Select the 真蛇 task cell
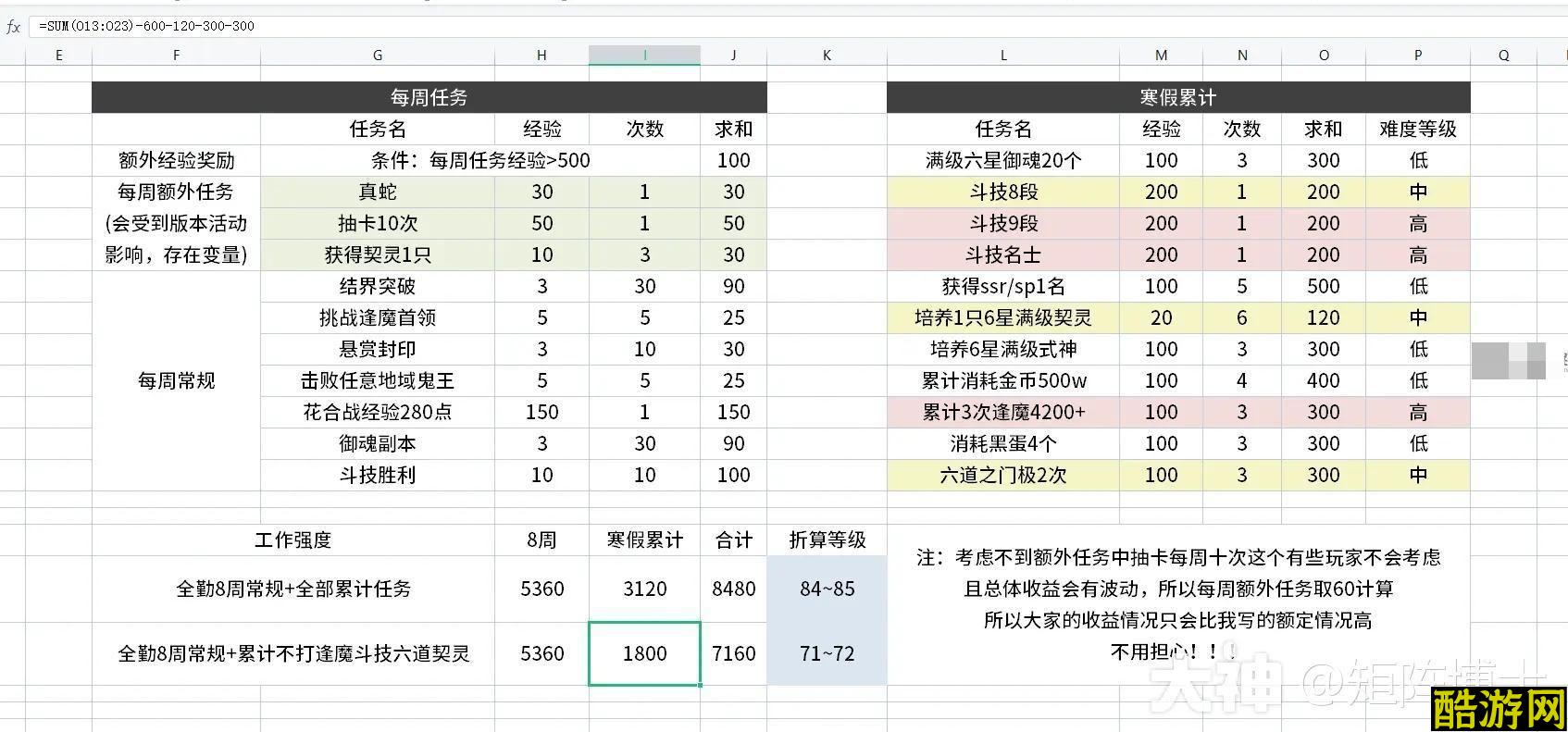Screen dimensions: 1568x732 (x=378, y=192)
